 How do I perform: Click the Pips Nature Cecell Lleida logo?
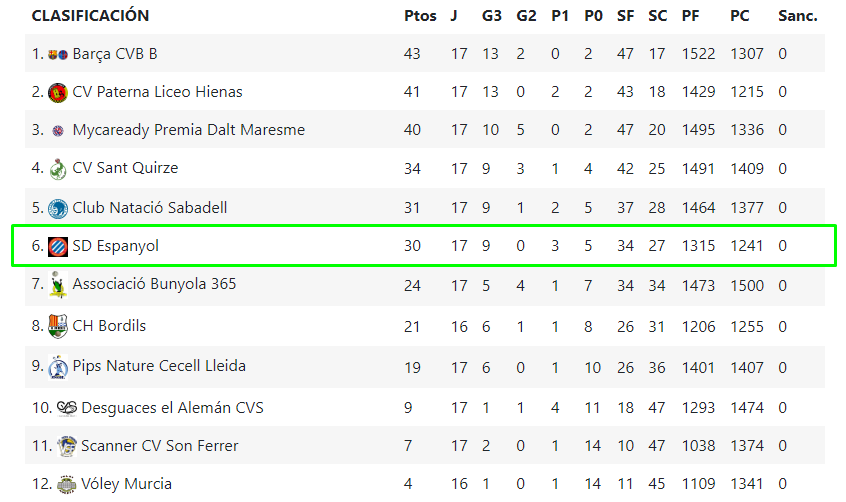(58, 367)
